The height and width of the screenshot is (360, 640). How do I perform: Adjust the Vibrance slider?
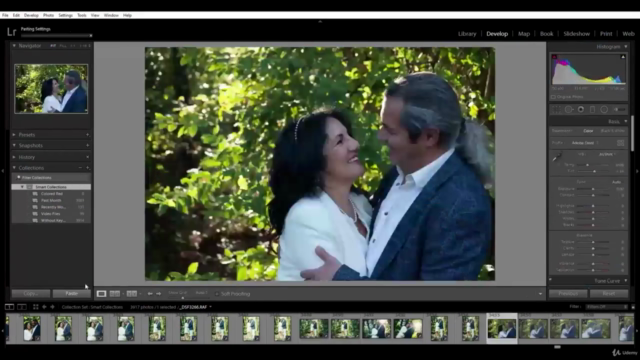pos(593,264)
